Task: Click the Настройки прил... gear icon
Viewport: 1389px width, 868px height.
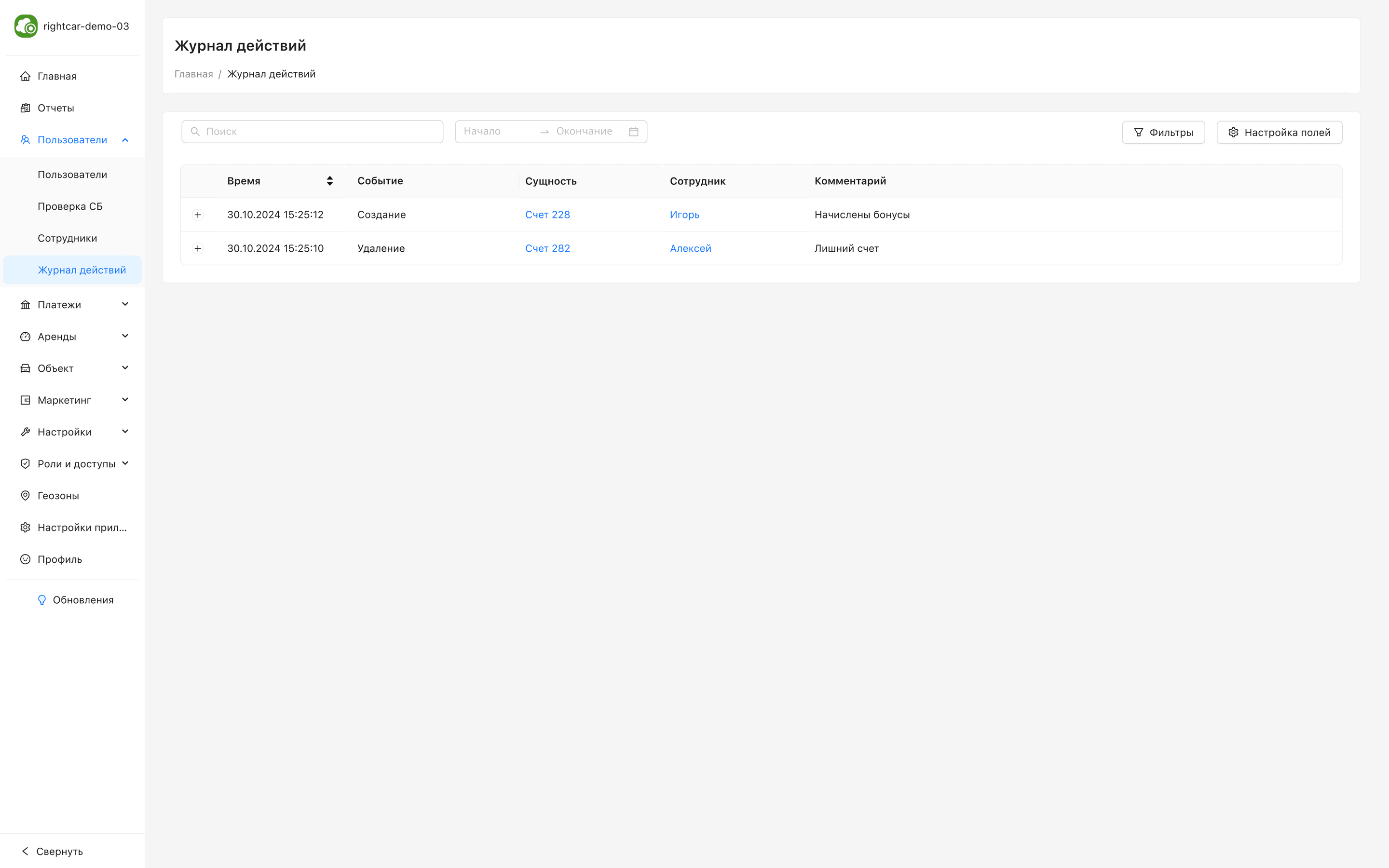Action: (25, 528)
